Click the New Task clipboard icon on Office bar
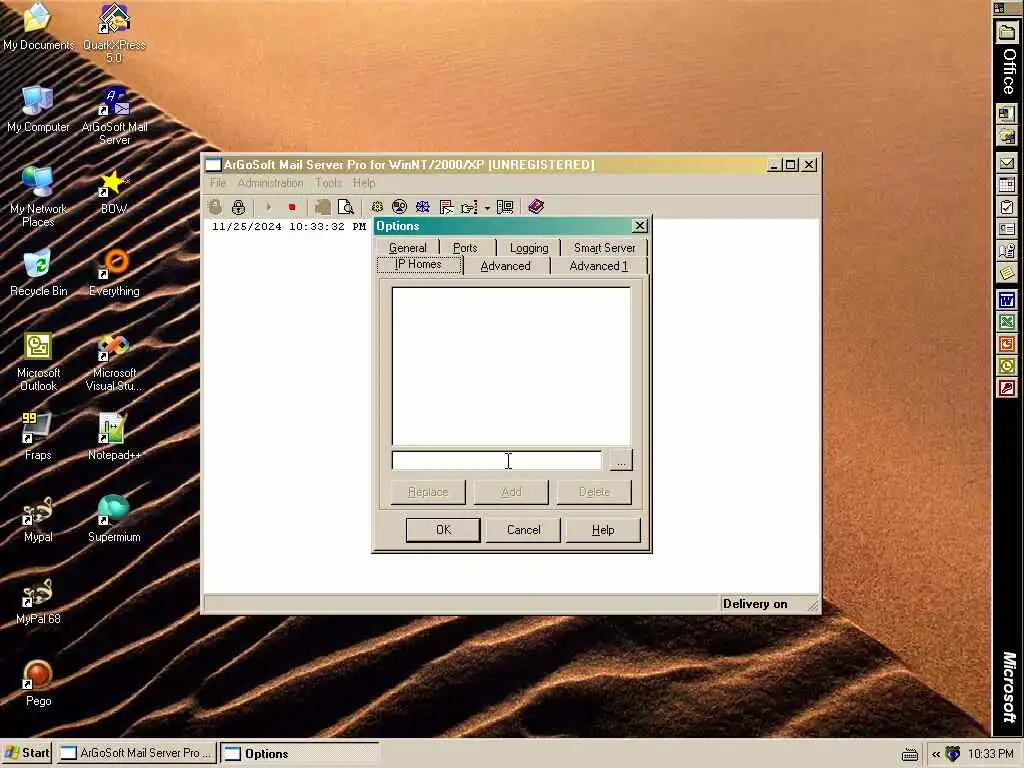Screen dimensions: 1024x768 (x=1006, y=208)
